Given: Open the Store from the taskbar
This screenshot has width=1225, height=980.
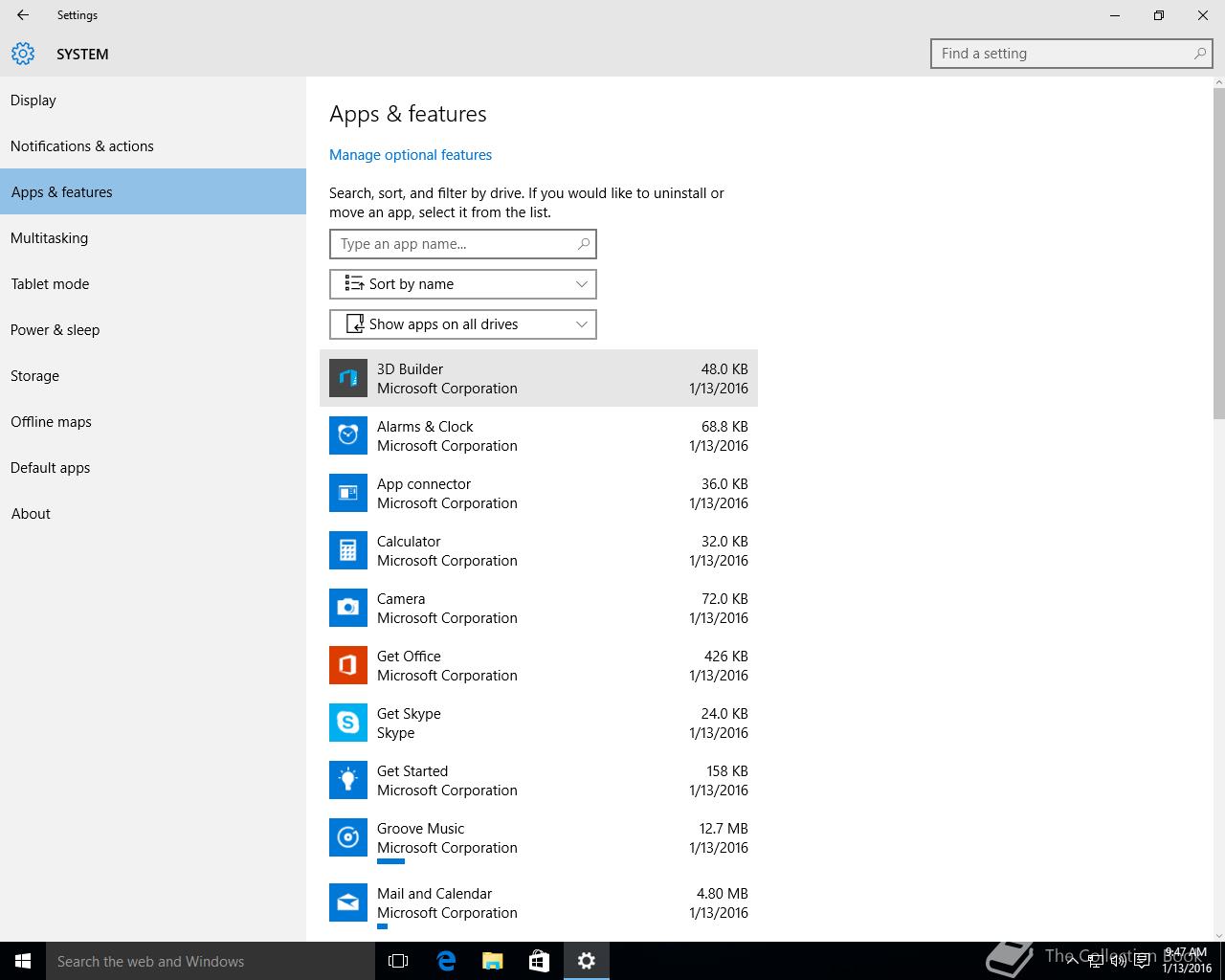Looking at the screenshot, I should pyautogui.click(x=539, y=961).
